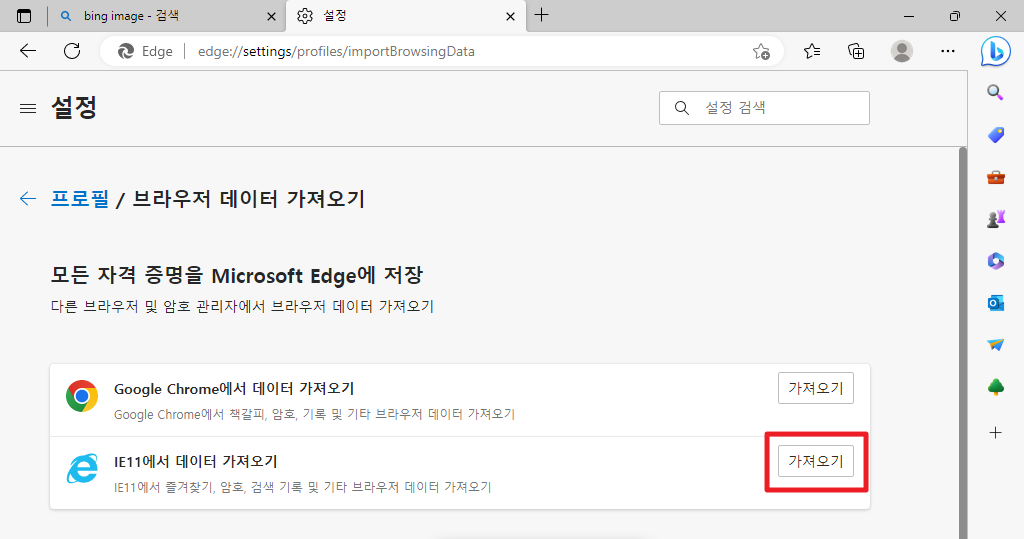Open the profile avatar icon
The image size is (1024, 539).
902,51
